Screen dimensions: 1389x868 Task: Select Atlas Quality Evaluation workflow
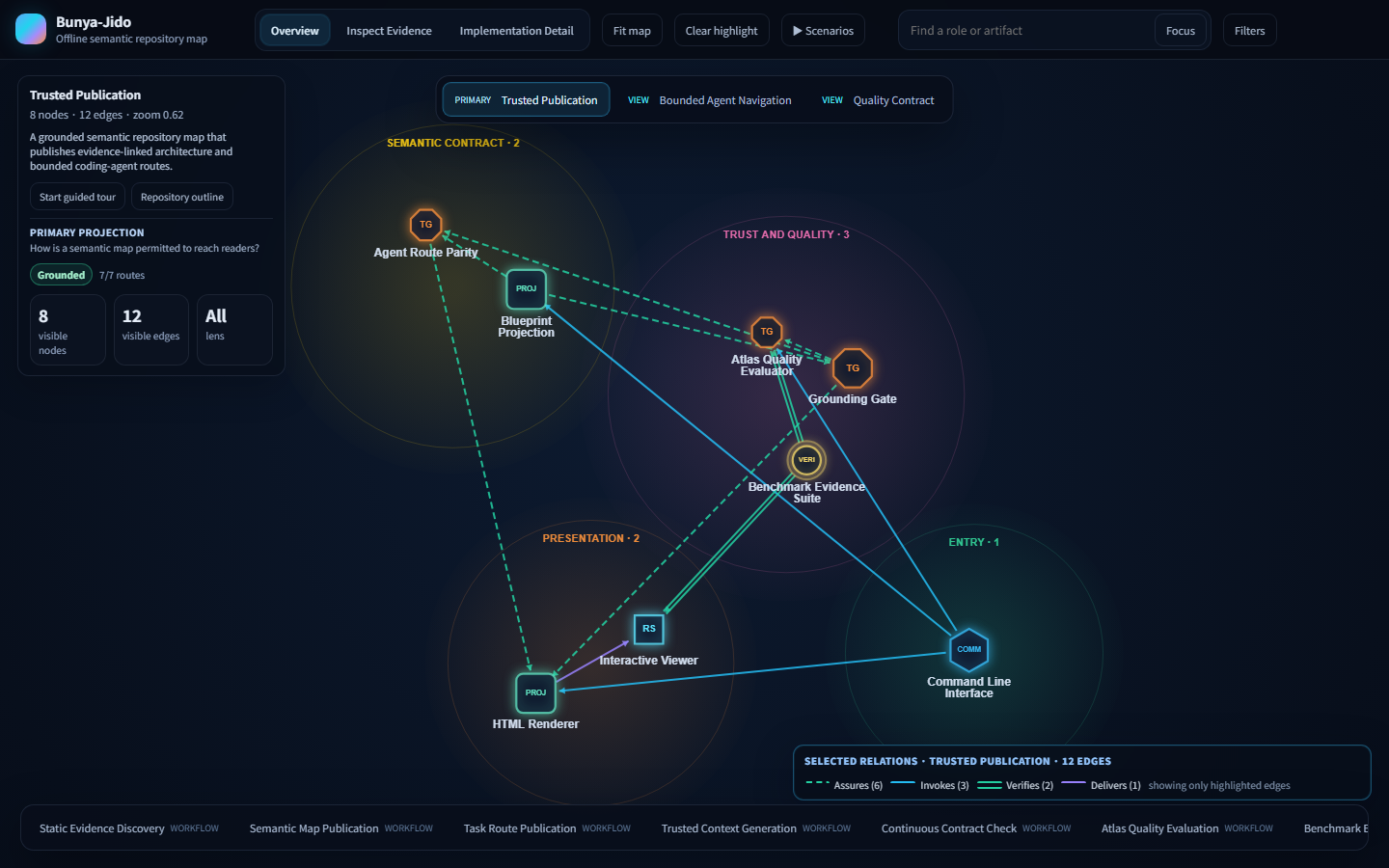tap(1187, 828)
